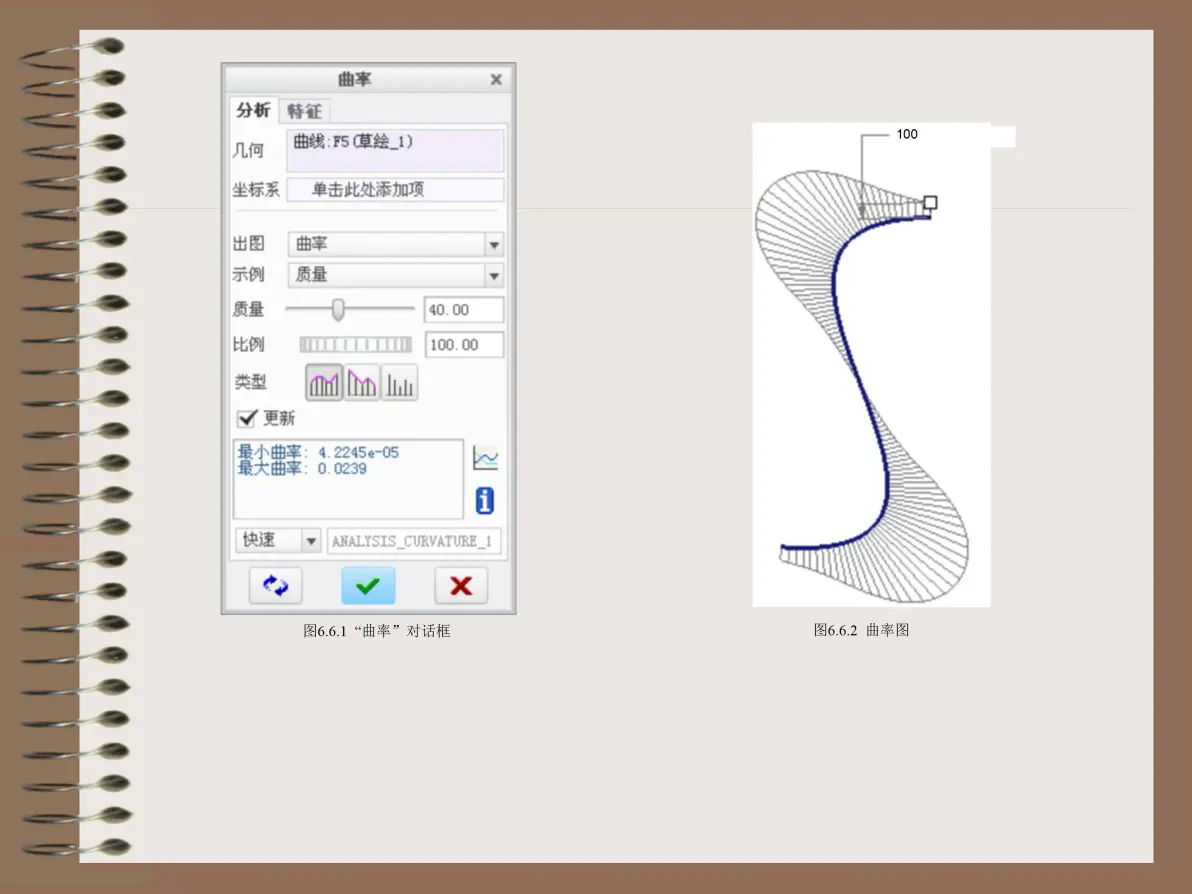This screenshot has width=1192, height=894.
Task: Click the blue repeat arrows button
Action: coord(275,585)
